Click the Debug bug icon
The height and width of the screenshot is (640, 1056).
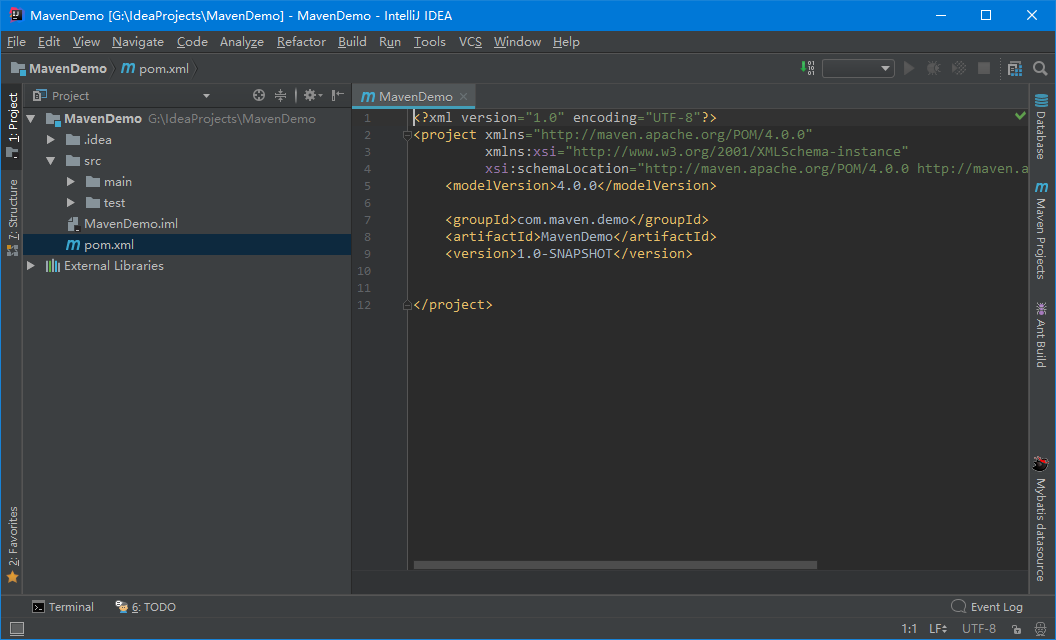click(x=933, y=68)
